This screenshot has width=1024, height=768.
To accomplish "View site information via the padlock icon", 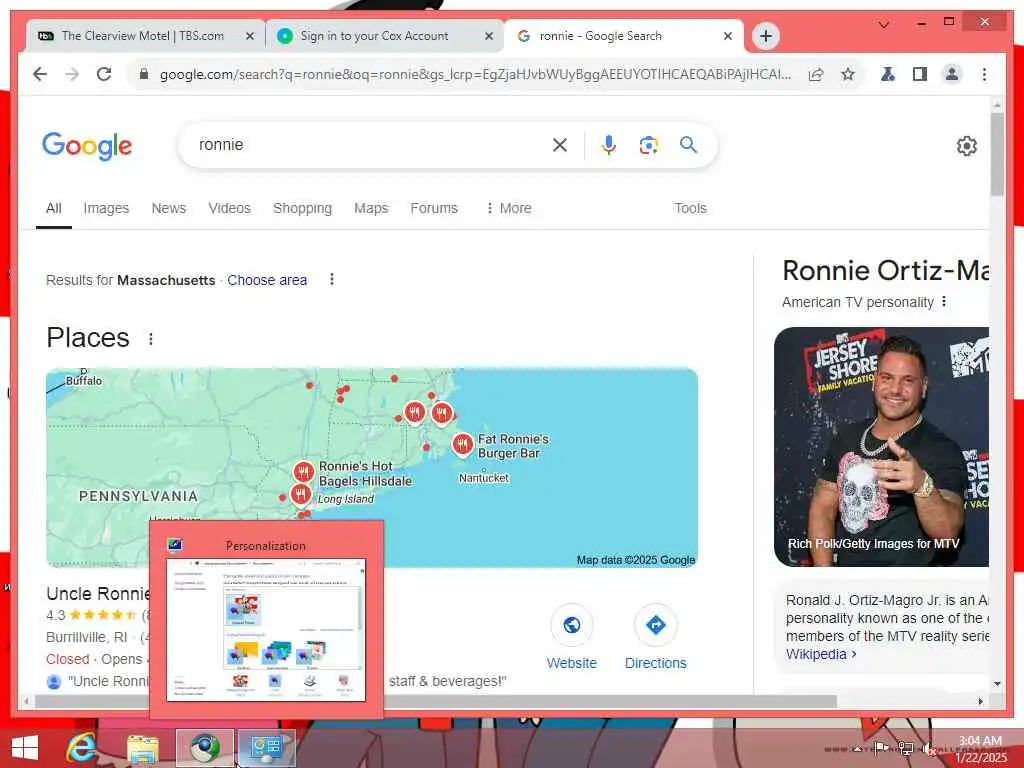I will [x=144, y=74].
